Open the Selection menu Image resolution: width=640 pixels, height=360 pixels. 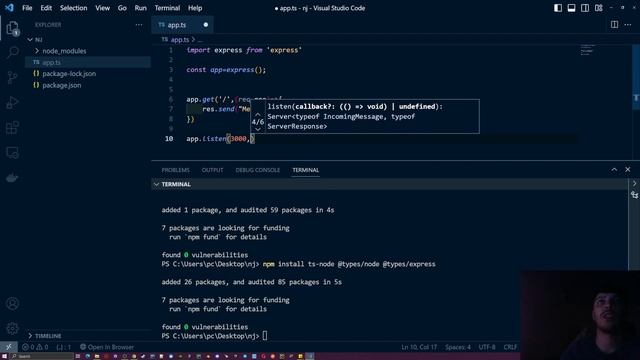73,8
